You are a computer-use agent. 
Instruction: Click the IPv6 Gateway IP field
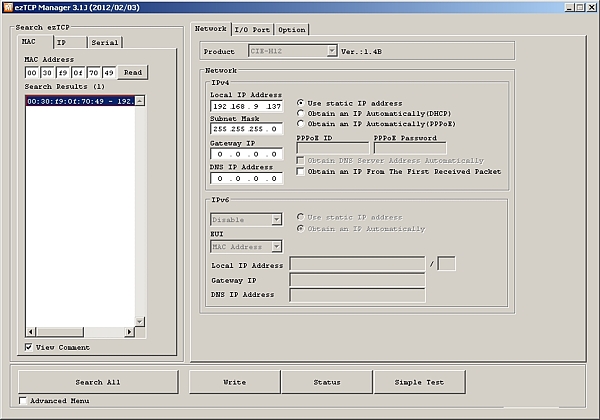(357, 280)
